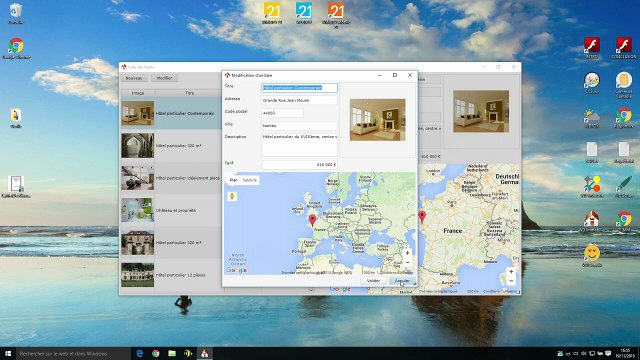Click inside the Description text area
This screenshot has height=360, width=640.
[300, 144]
